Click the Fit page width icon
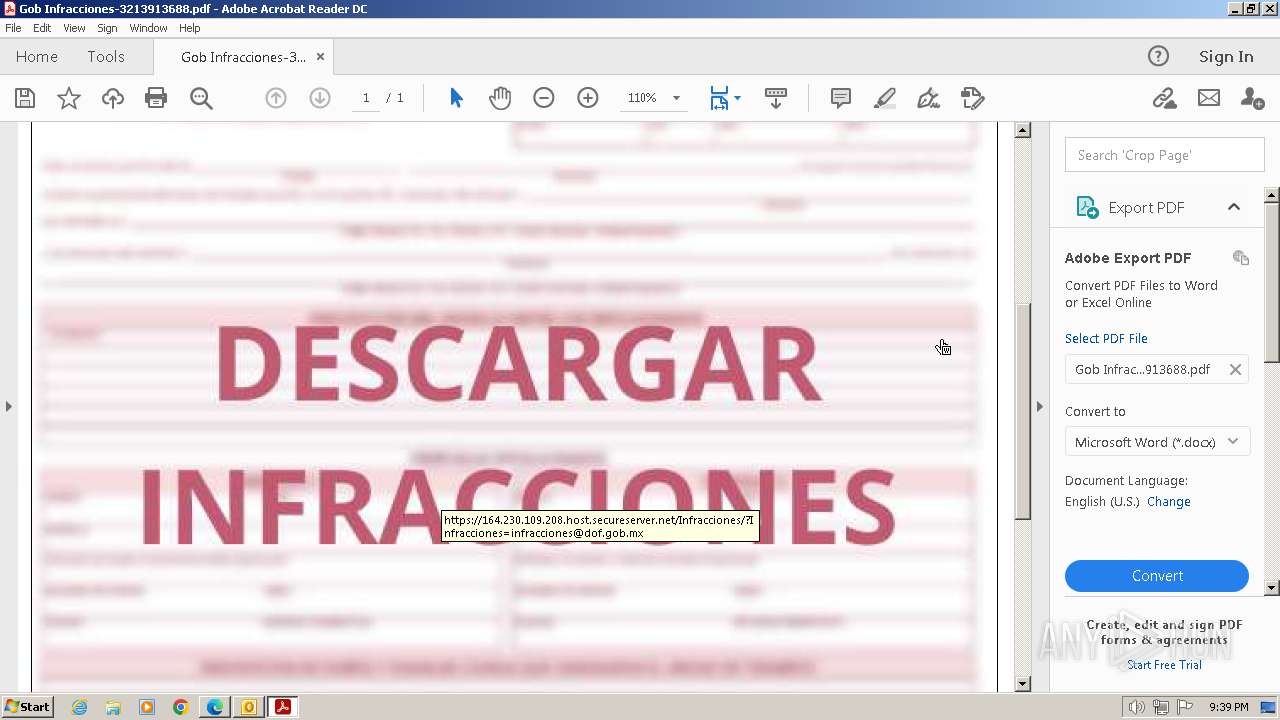This screenshot has width=1280, height=720. click(719, 98)
